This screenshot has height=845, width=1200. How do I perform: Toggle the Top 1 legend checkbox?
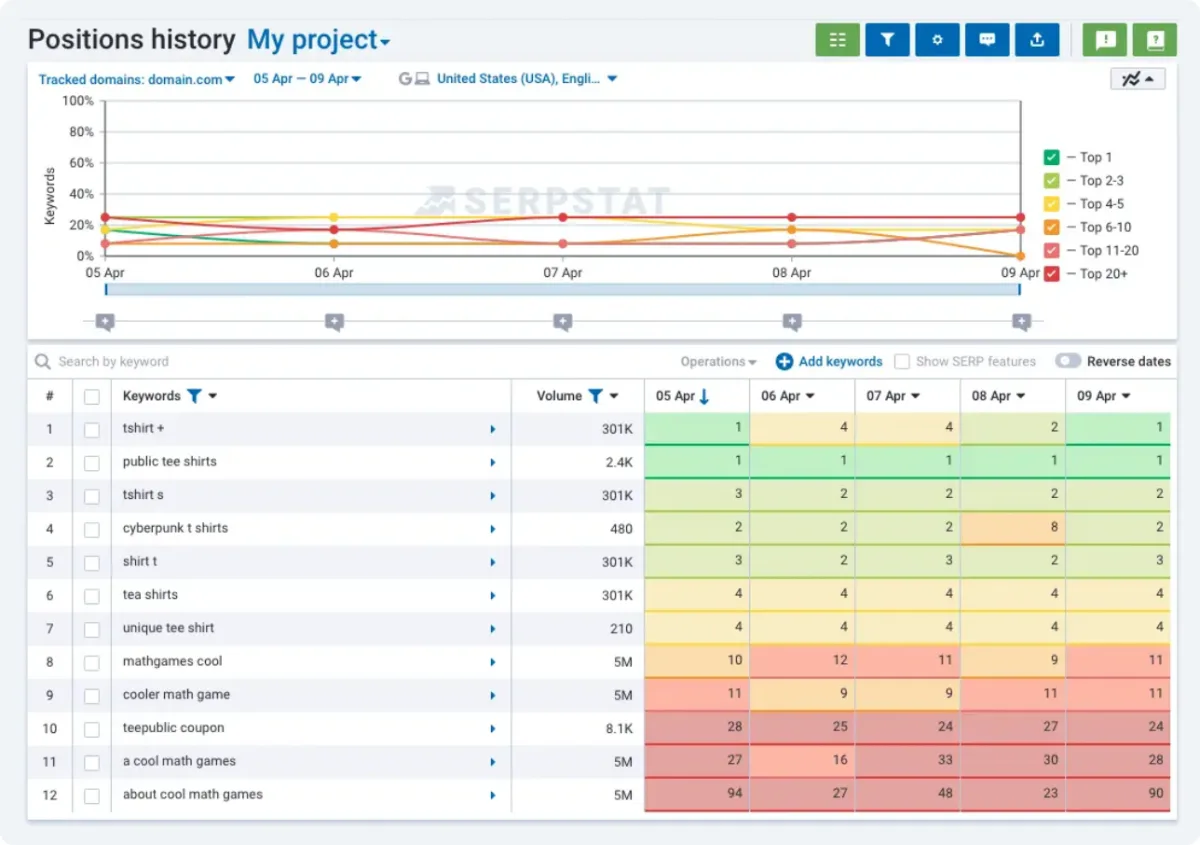pos(1051,157)
